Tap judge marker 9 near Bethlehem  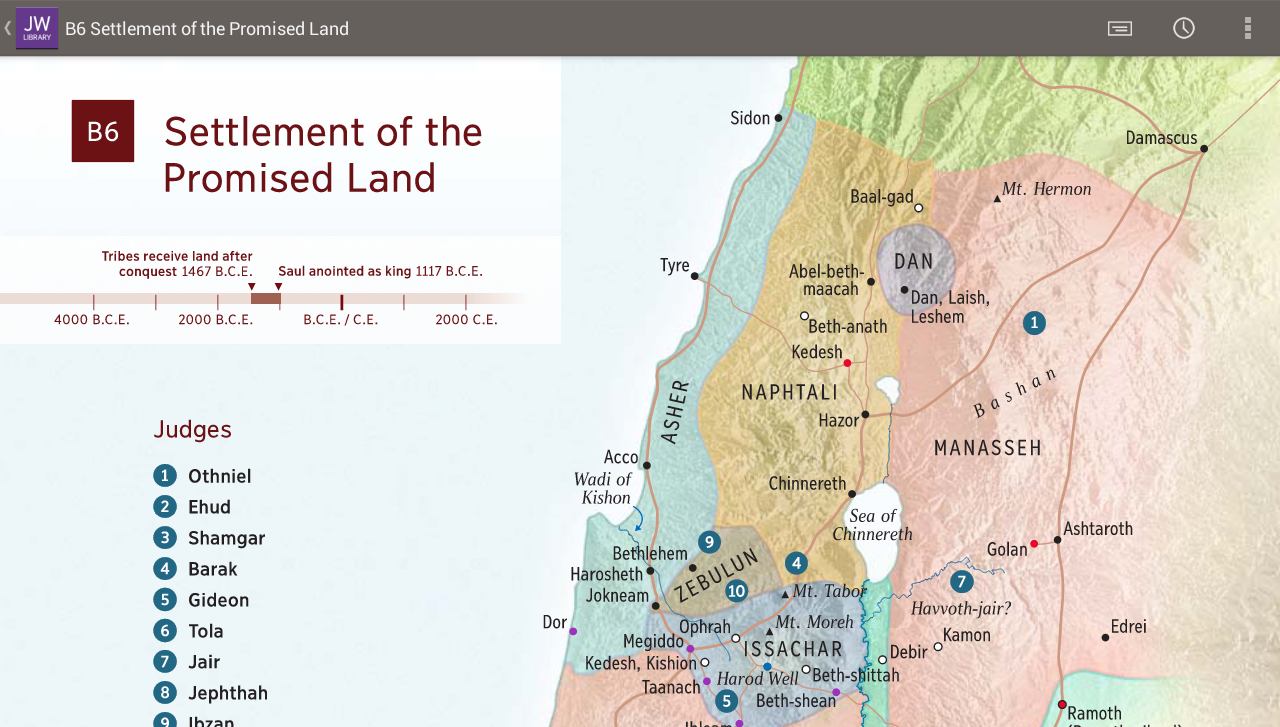tap(709, 542)
